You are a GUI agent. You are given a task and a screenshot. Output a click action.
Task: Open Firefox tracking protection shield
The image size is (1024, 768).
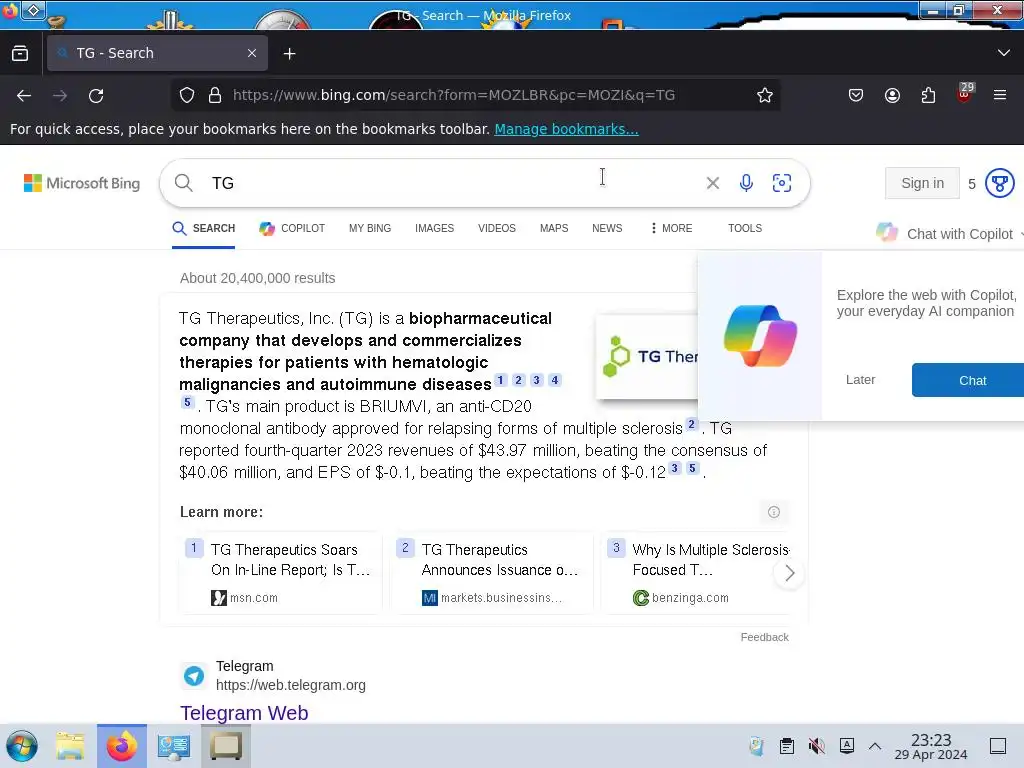(187, 95)
